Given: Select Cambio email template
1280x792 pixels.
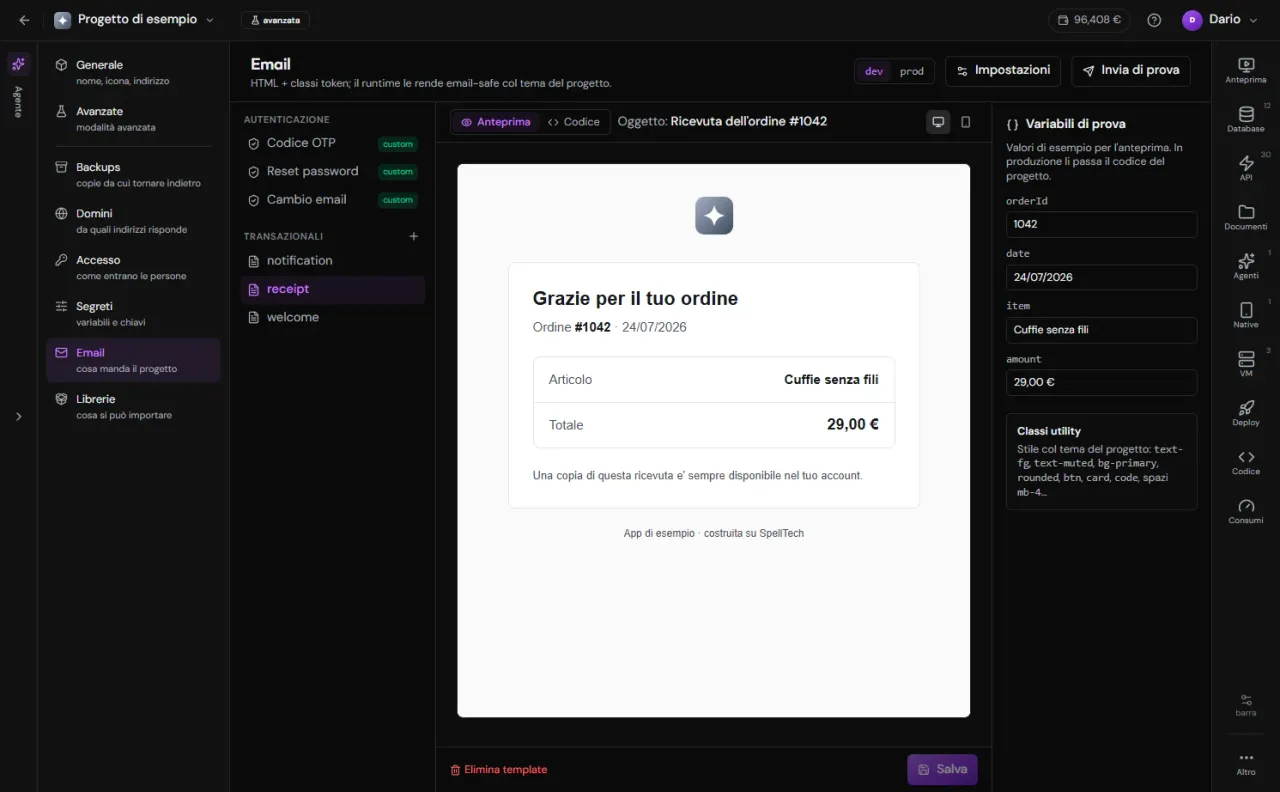Looking at the screenshot, I should point(332,199).
